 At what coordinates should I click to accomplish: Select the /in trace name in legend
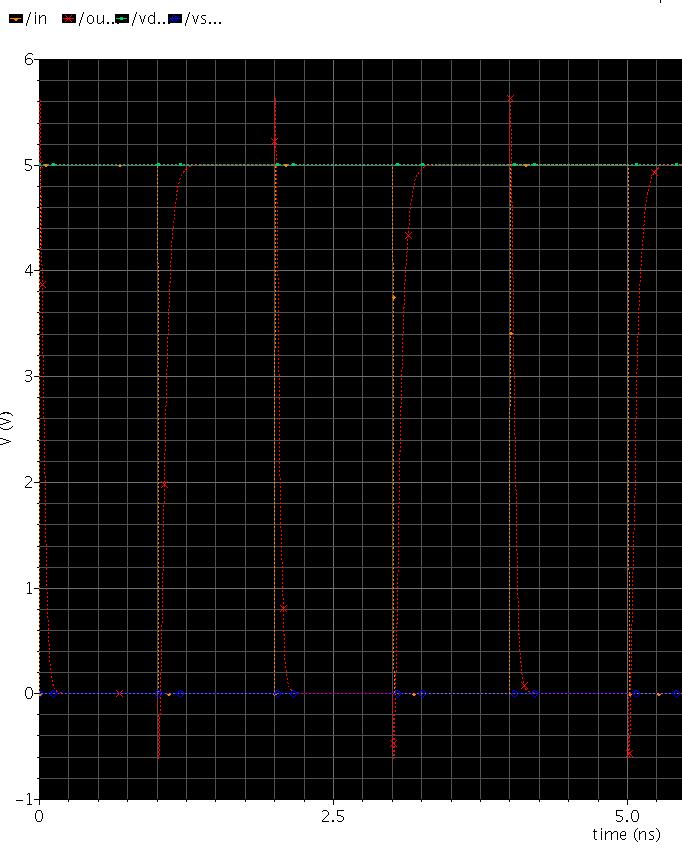(35, 18)
